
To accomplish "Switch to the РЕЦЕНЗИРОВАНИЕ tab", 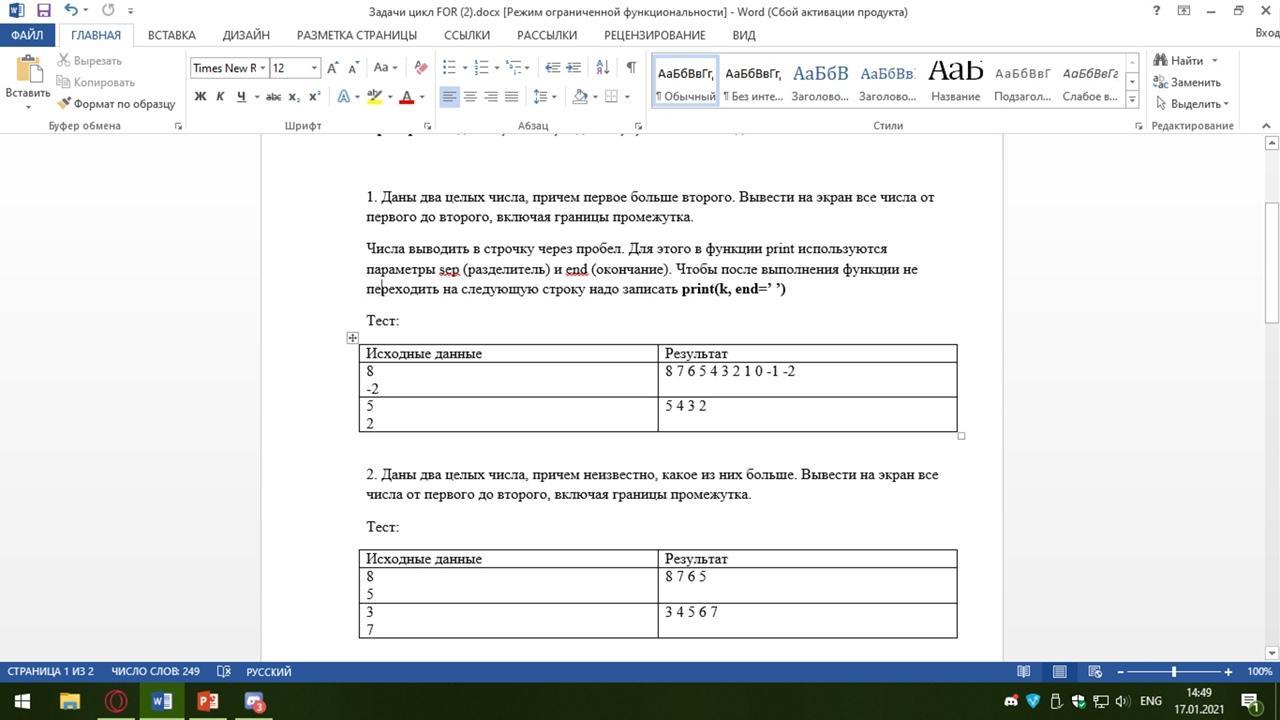I will (x=654, y=35).
